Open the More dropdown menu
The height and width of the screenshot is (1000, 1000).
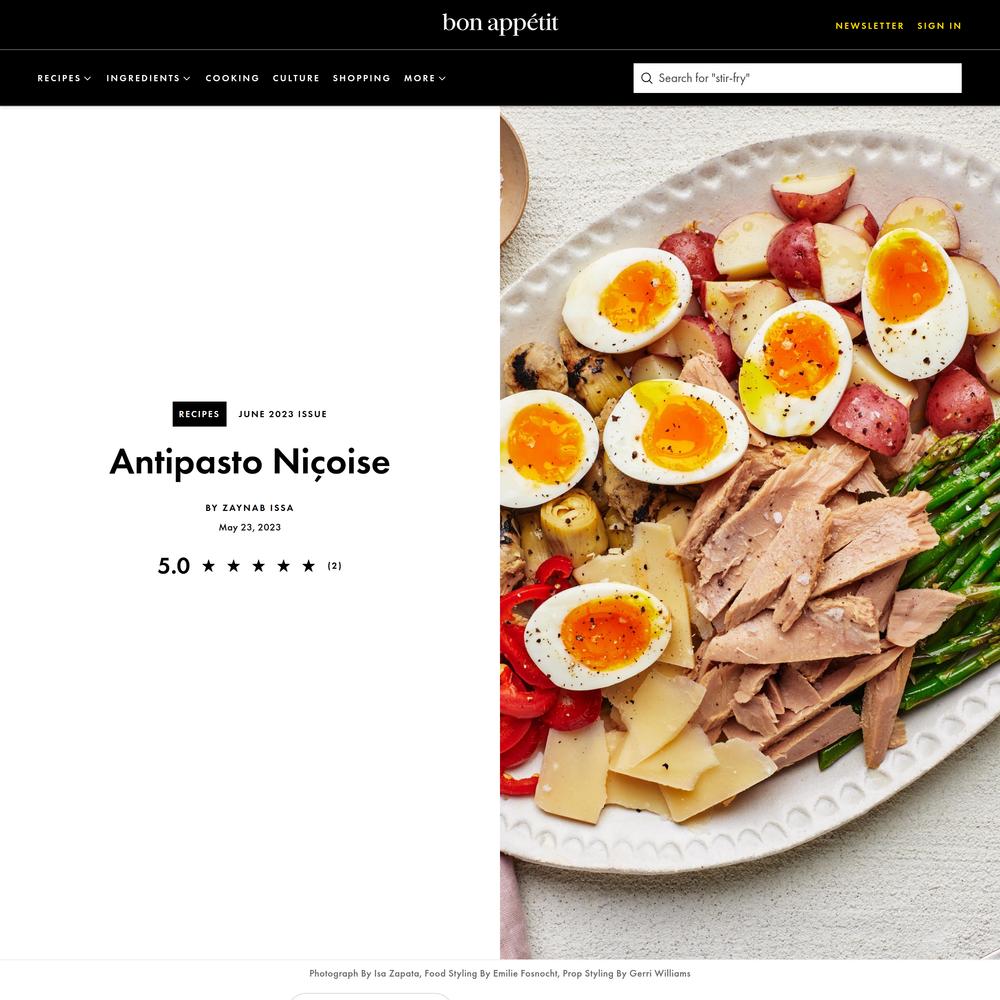coord(425,78)
